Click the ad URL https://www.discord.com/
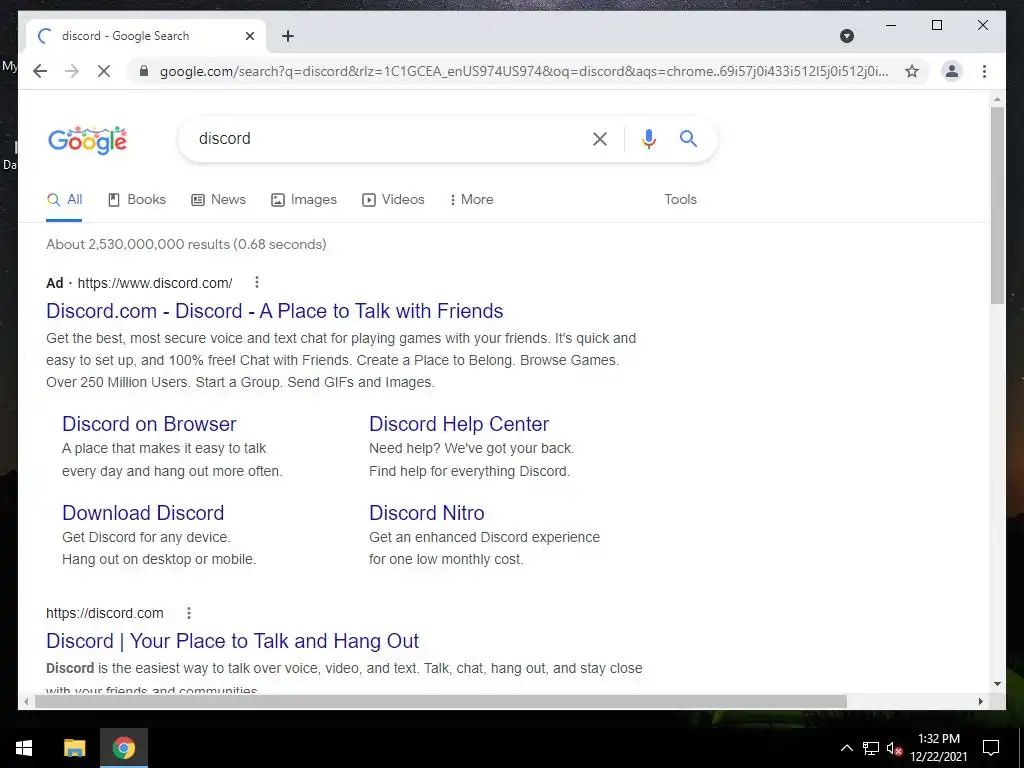 155,283
